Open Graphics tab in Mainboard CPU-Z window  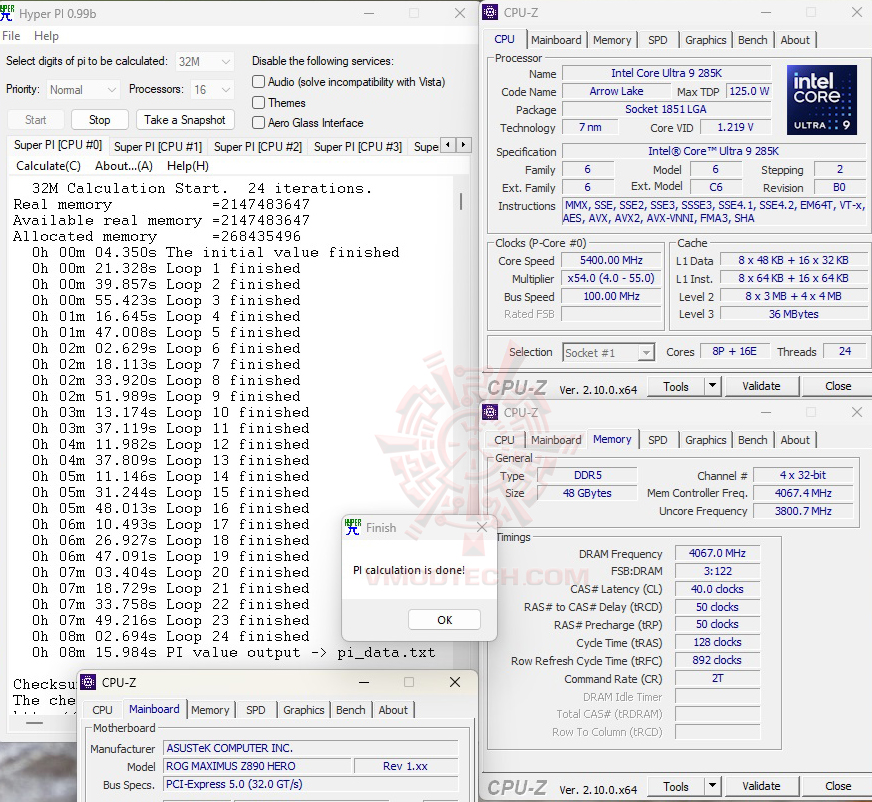[304, 710]
